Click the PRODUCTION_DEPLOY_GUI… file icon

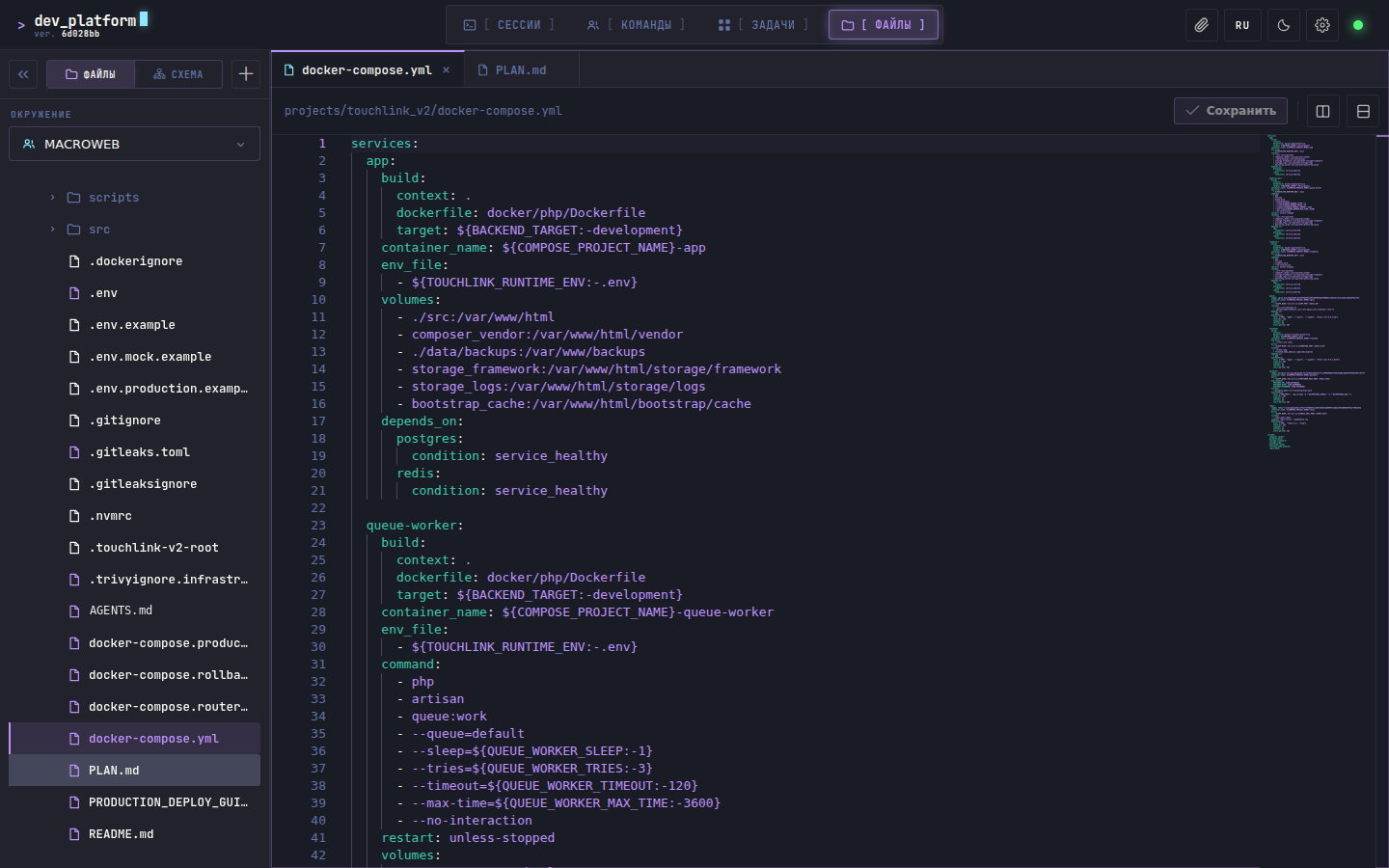[x=74, y=802]
